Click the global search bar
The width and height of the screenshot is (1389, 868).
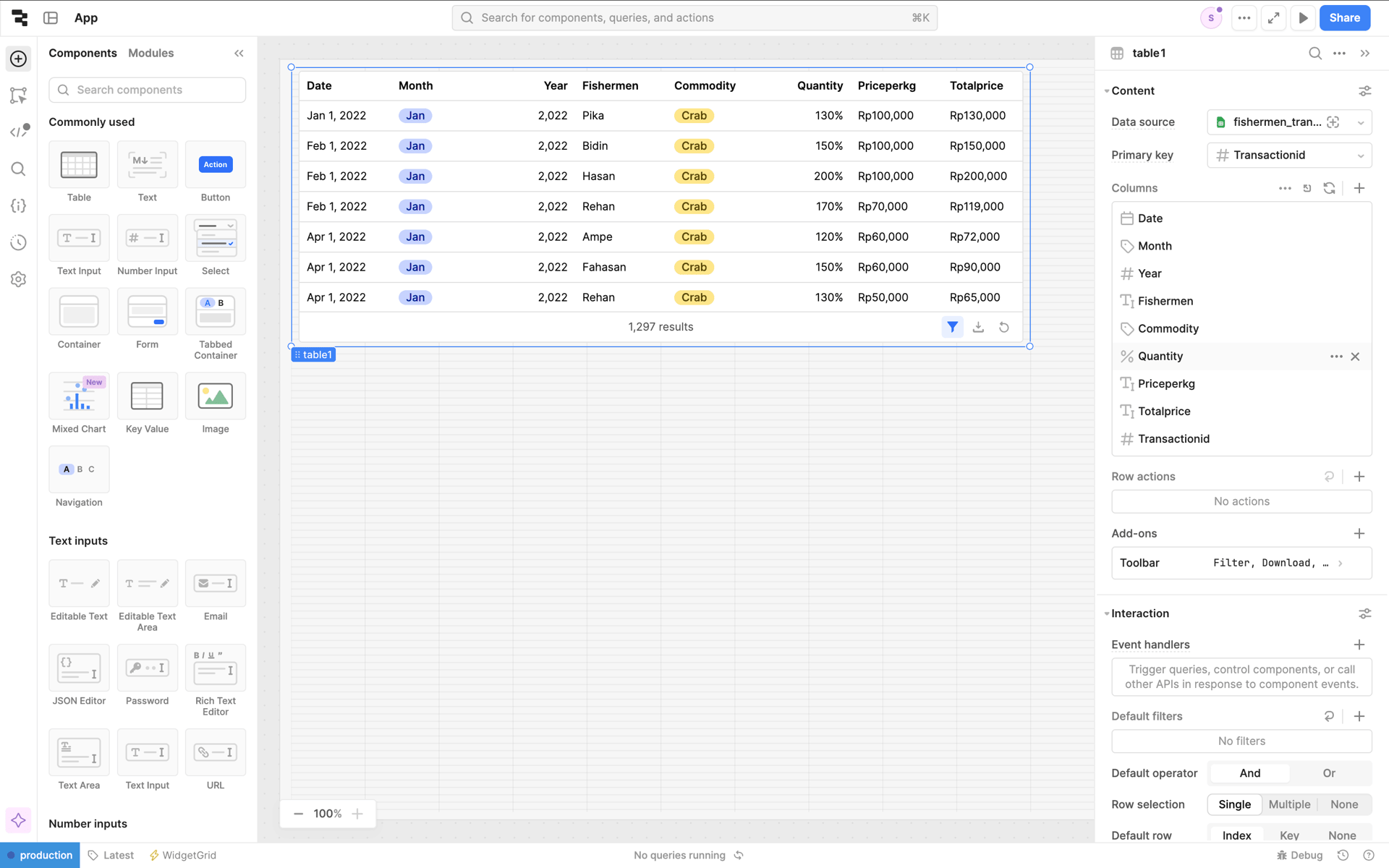tap(694, 17)
